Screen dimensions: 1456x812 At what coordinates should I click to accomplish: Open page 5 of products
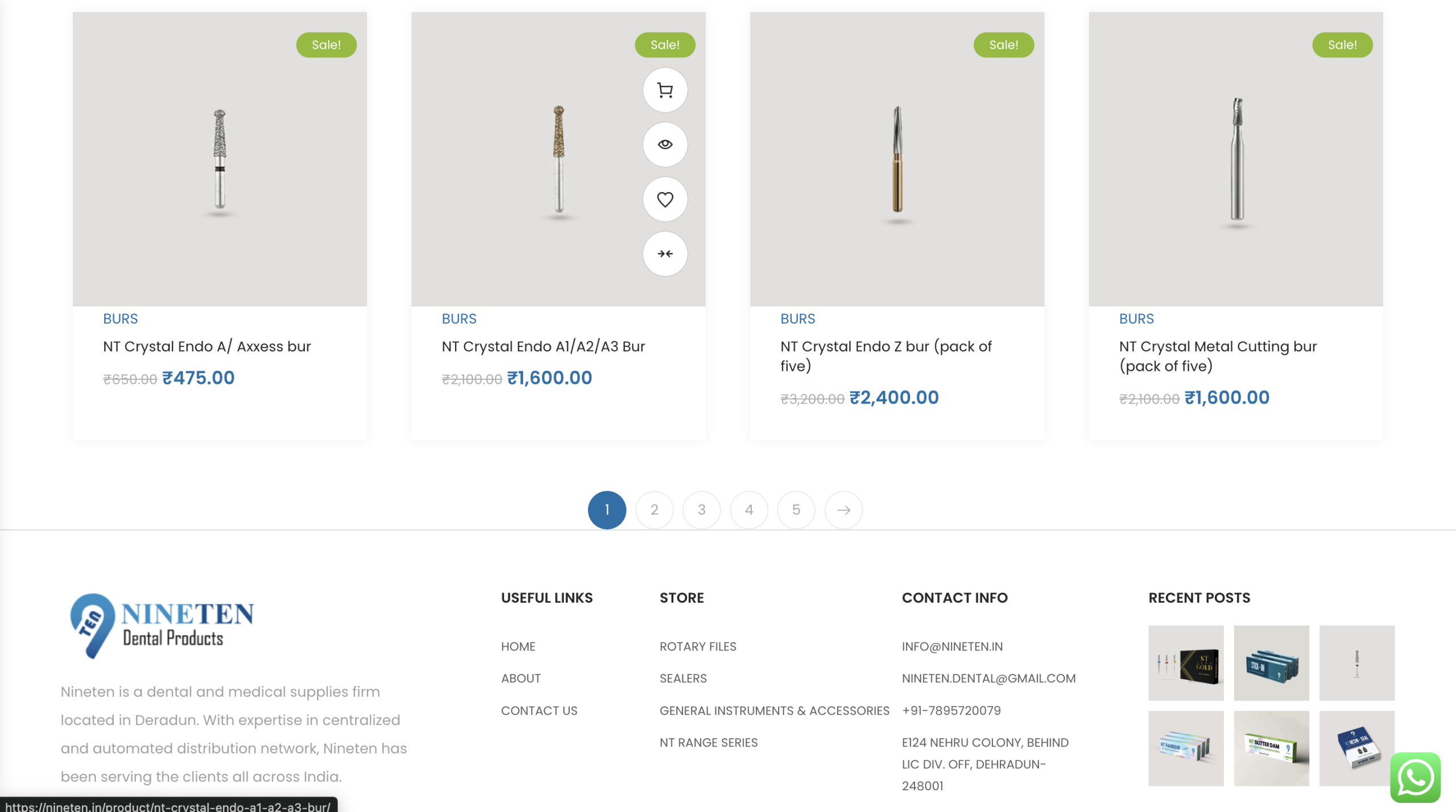coord(796,510)
